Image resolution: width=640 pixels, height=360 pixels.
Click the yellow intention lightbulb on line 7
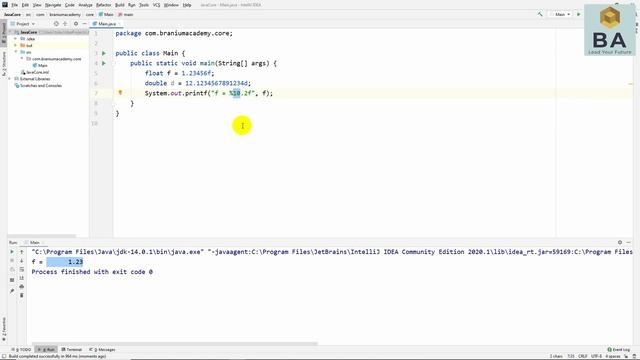point(120,93)
